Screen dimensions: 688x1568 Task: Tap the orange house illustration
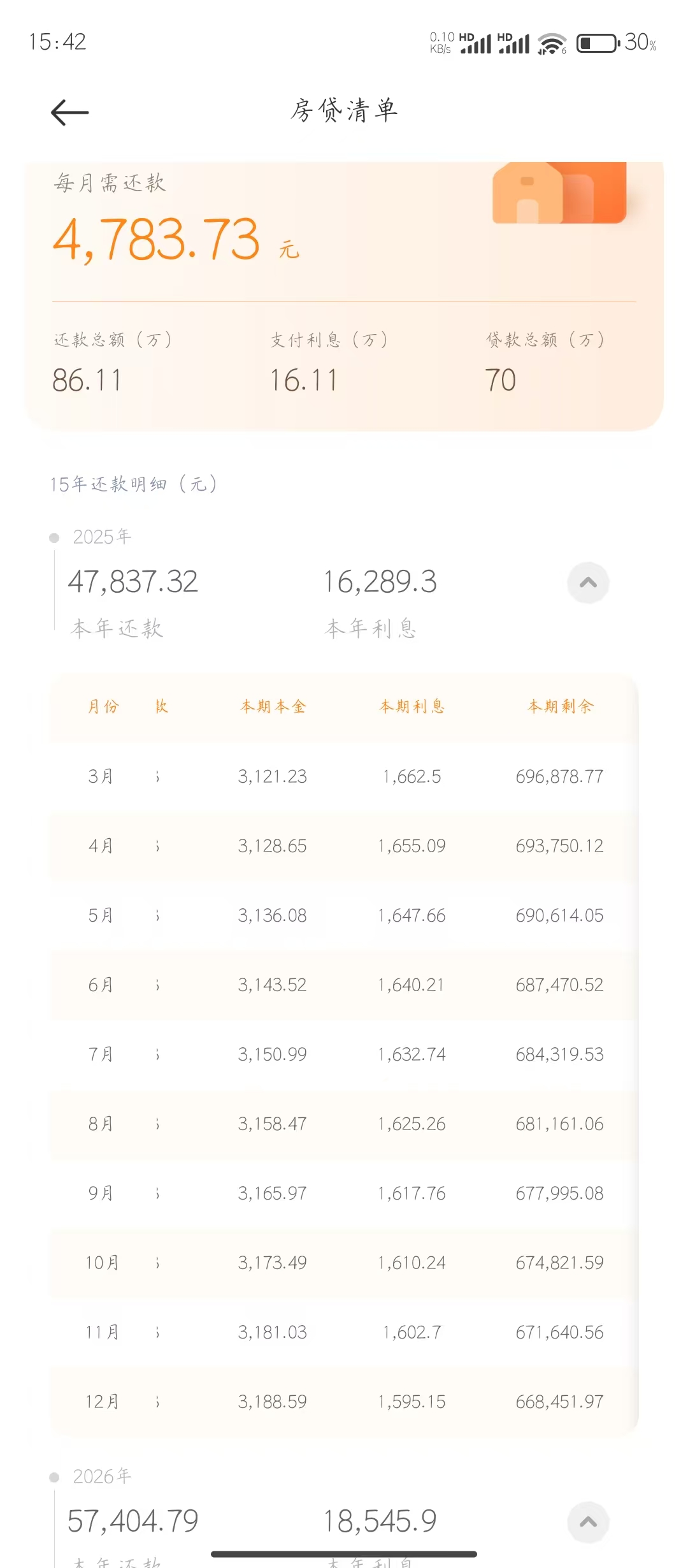point(559,192)
